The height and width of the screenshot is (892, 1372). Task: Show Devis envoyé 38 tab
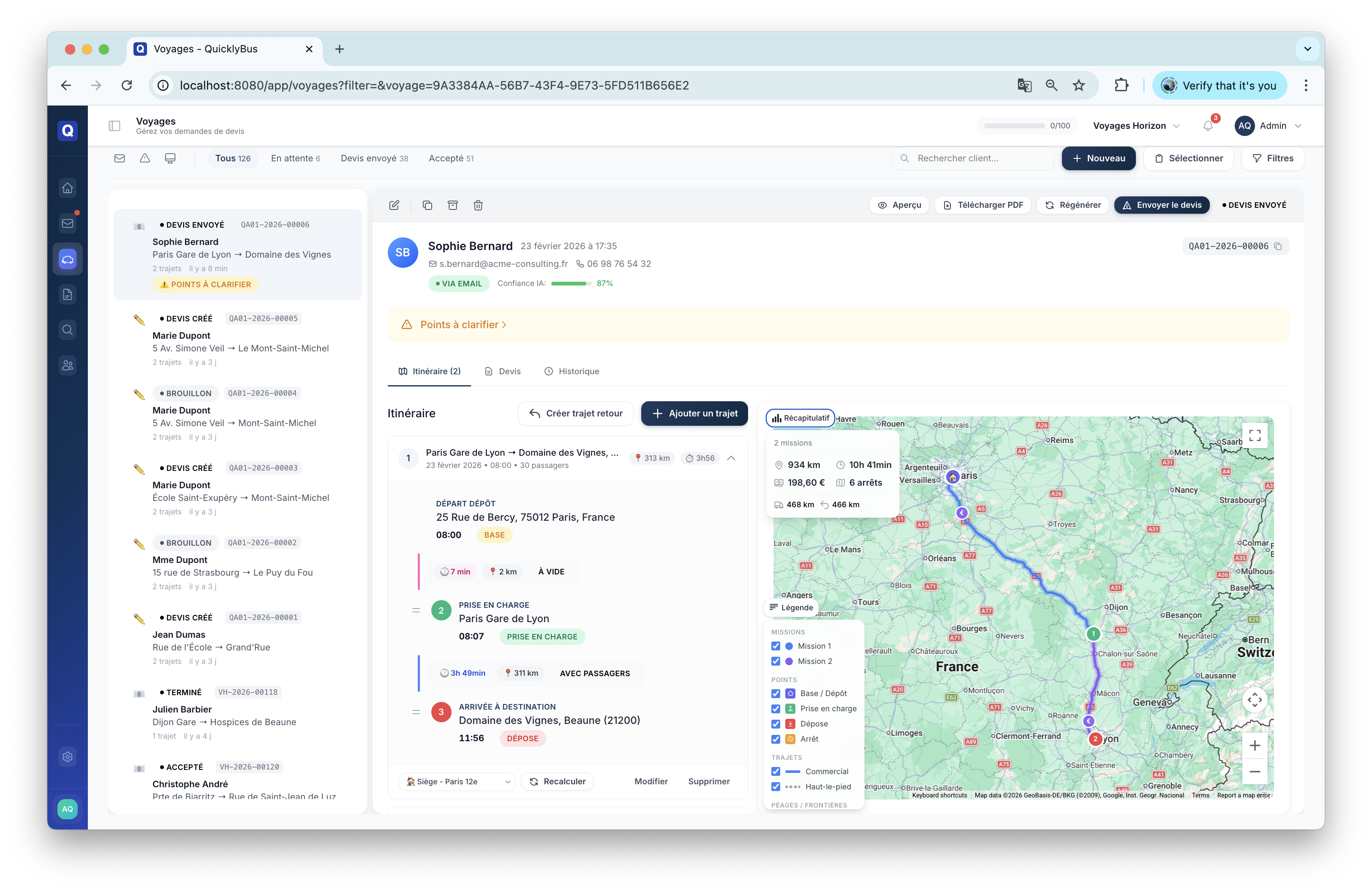374,158
